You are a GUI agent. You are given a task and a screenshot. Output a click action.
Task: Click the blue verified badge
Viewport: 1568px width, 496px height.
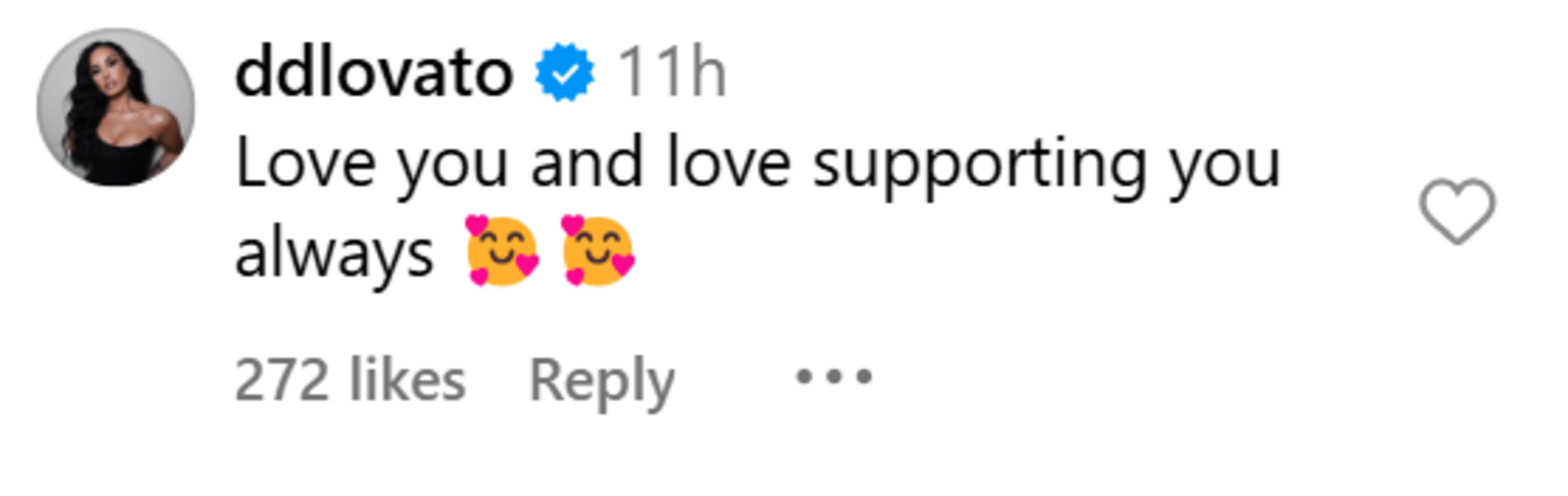[x=564, y=73]
